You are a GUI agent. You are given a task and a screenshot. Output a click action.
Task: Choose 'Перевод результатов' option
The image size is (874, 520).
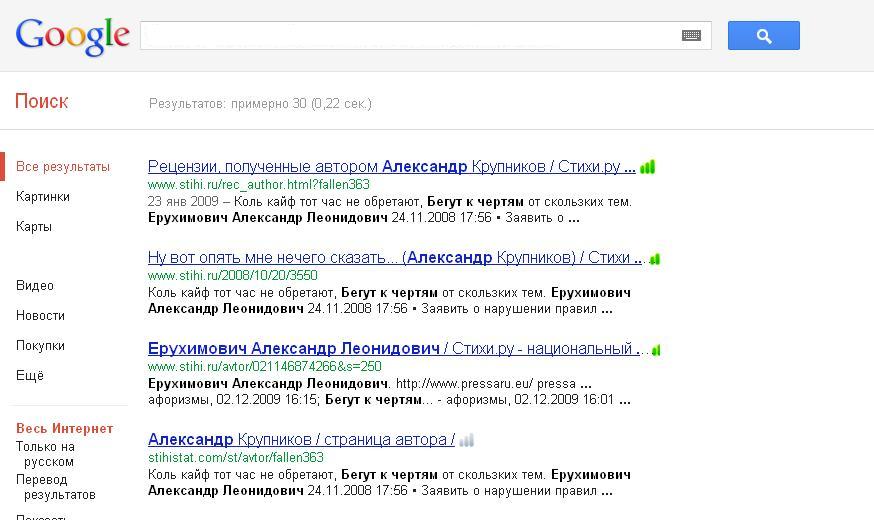[56, 487]
